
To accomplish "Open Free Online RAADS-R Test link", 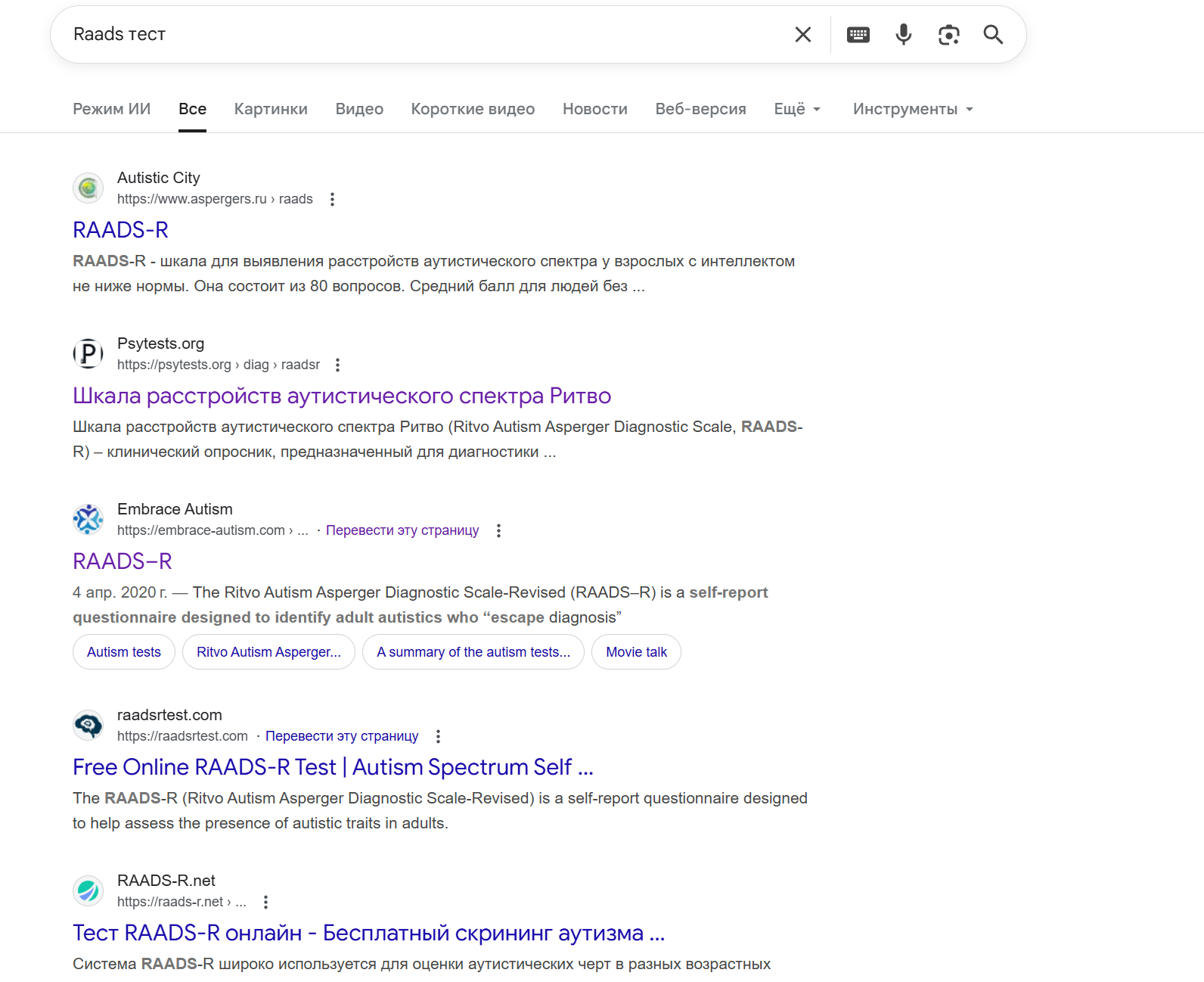I will (x=333, y=767).
